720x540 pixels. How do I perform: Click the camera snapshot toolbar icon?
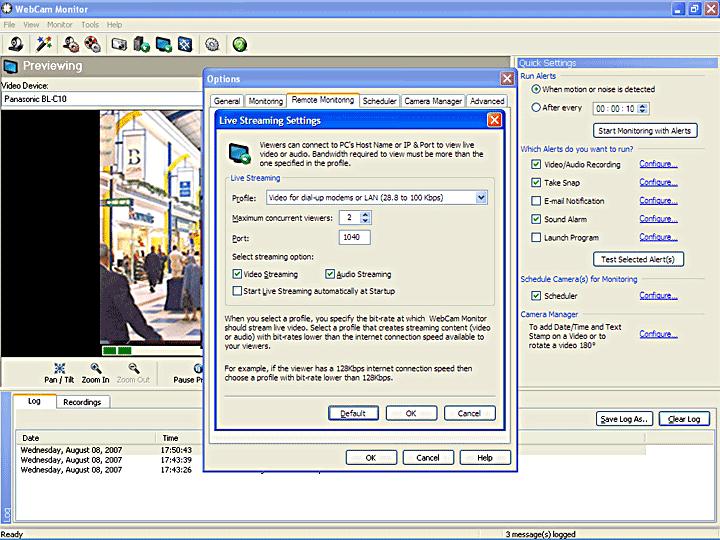click(119, 45)
